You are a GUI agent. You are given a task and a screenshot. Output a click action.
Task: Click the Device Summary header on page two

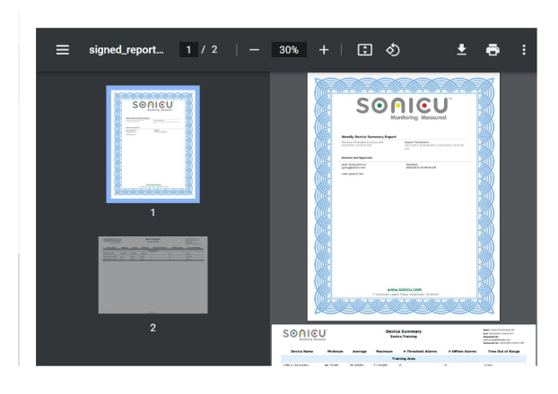pyautogui.click(x=404, y=331)
